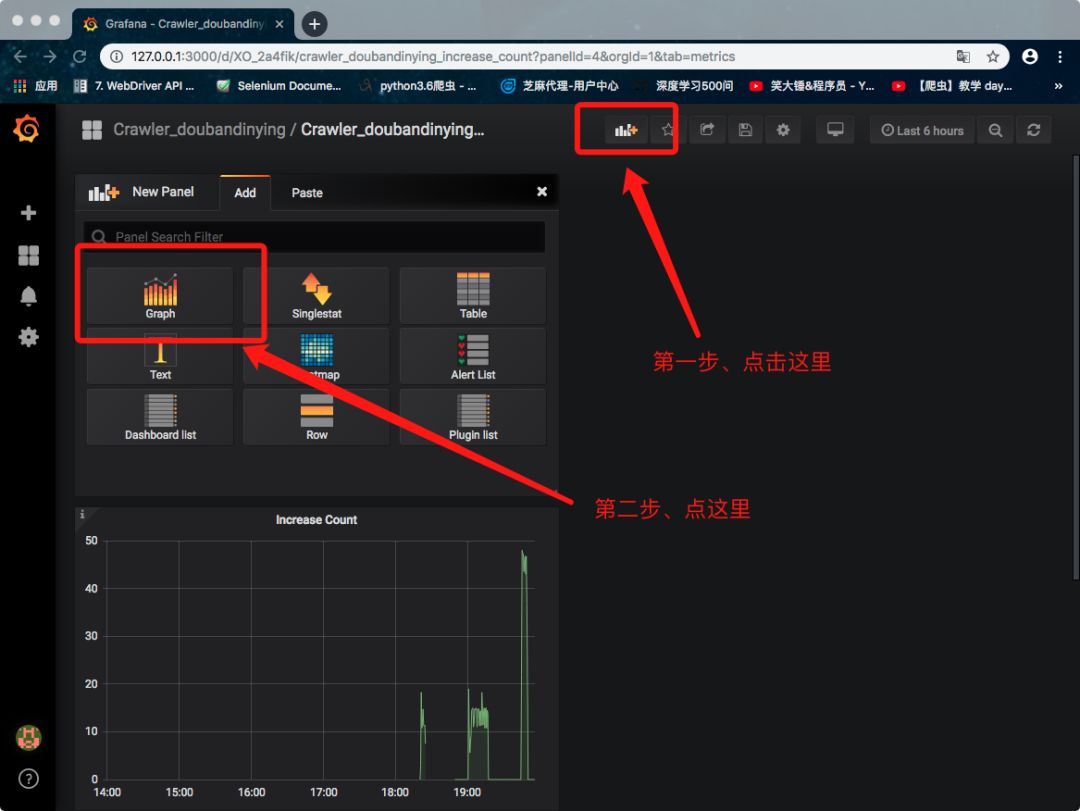1080x811 pixels.
Task: Click the Add panel toolbar icon
Action: pos(626,130)
